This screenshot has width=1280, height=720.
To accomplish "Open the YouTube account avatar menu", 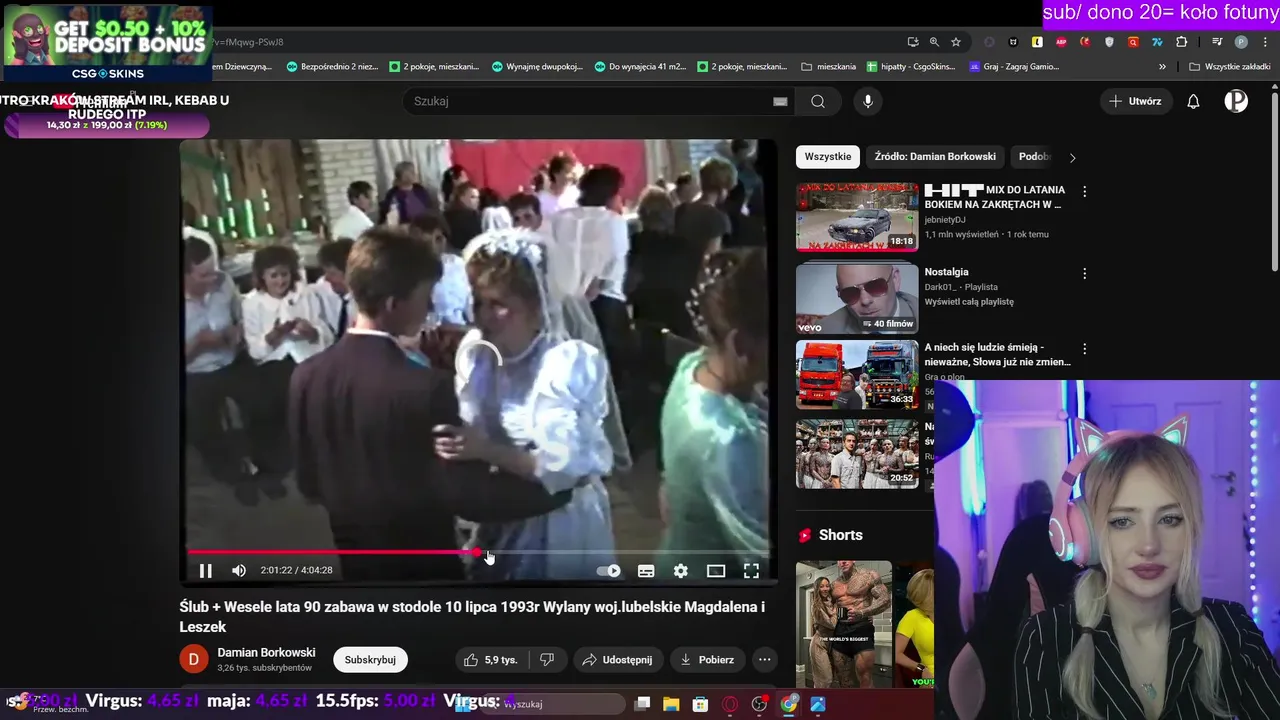I will [x=1236, y=101].
